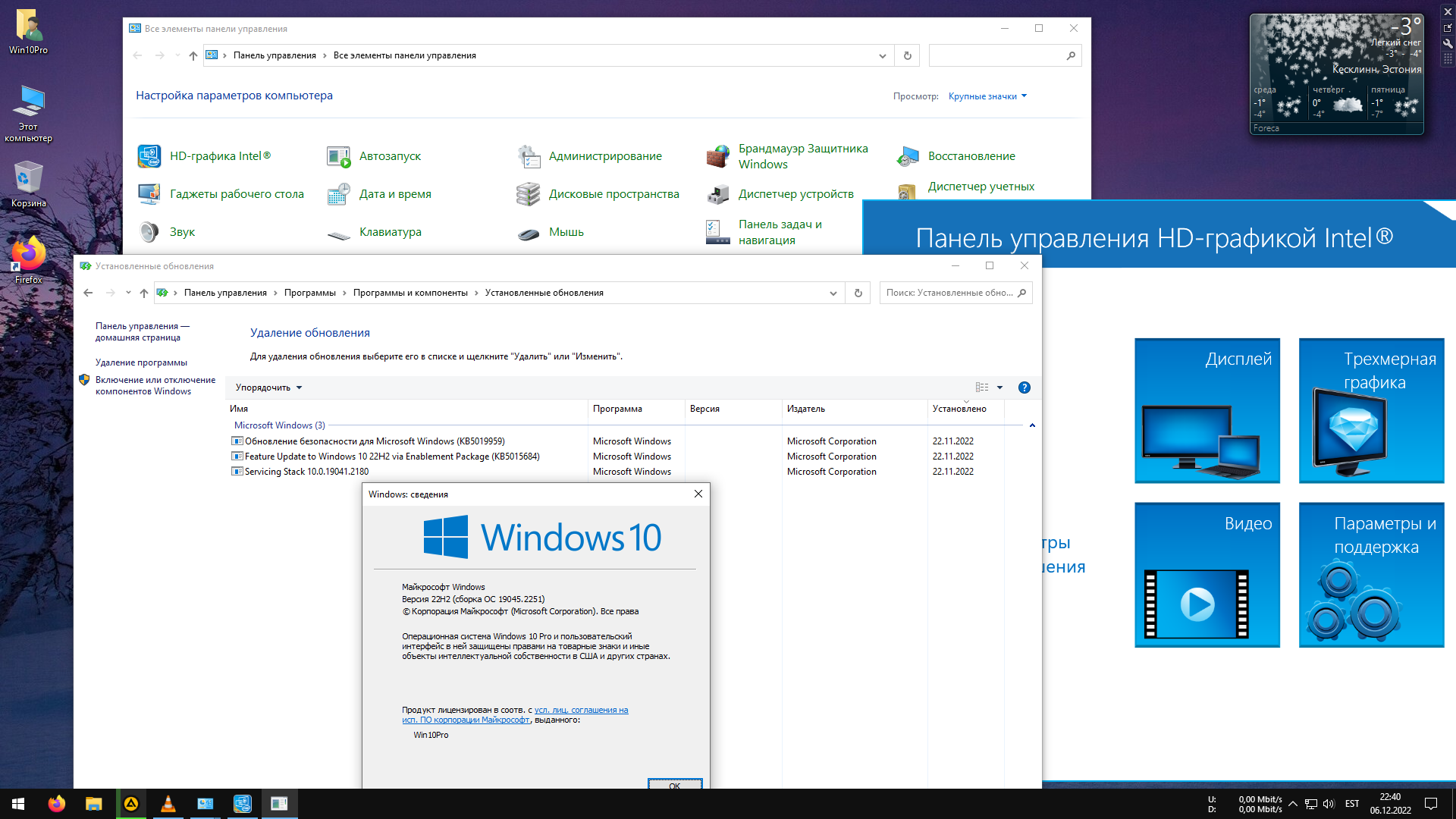This screenshot has width=1456, height=819.
Task: Go up one level in Control Panel window
Action: 193,55
